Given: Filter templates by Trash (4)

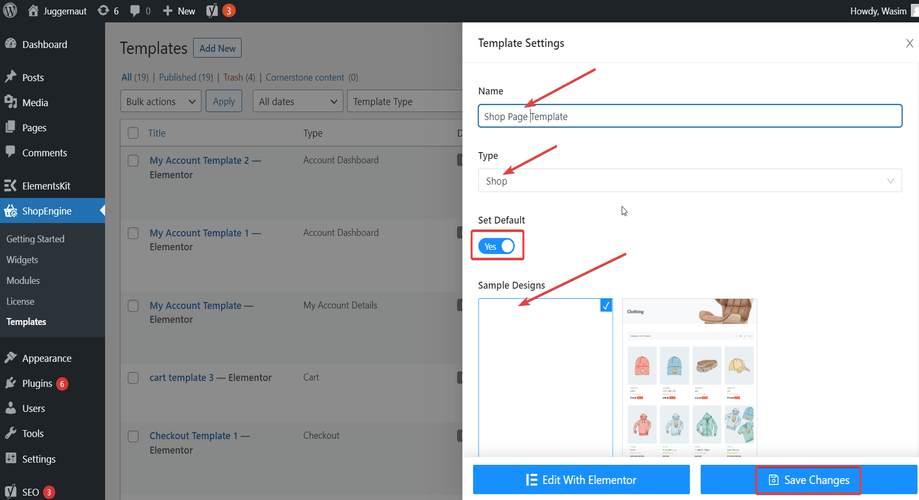Looking at the screenshot, I should pos(239,77).
